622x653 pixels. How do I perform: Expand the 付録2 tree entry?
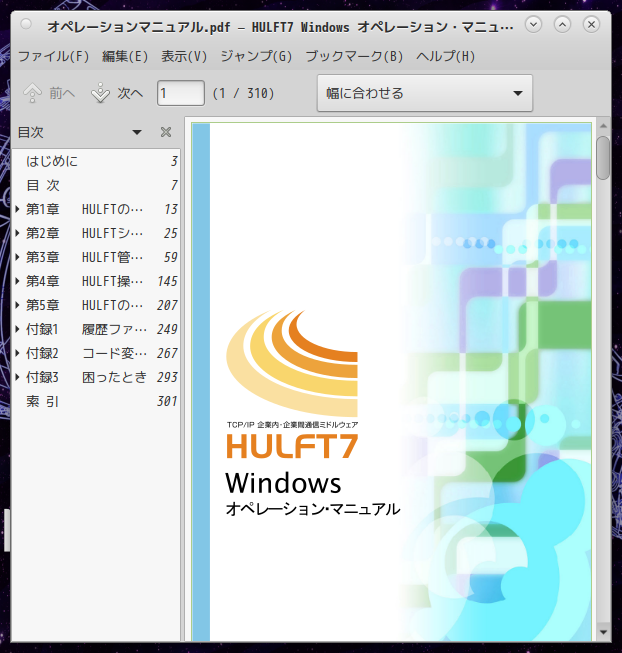click(17, 353)
